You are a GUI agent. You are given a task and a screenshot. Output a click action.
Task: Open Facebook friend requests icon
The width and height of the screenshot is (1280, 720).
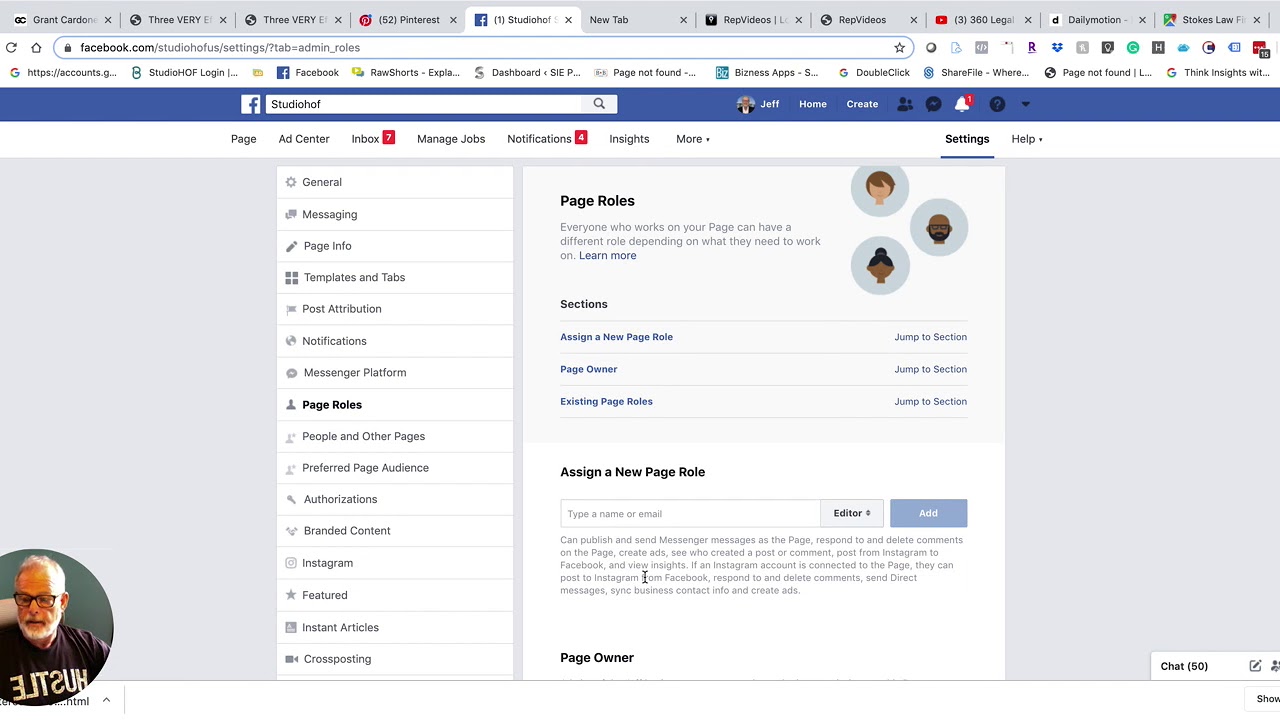coord(905,104)
